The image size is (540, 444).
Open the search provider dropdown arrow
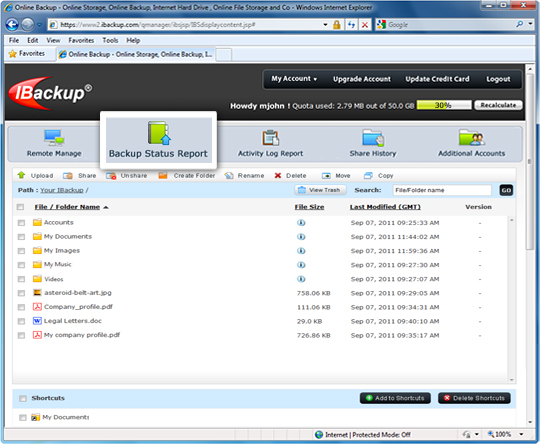click(530, 24)
